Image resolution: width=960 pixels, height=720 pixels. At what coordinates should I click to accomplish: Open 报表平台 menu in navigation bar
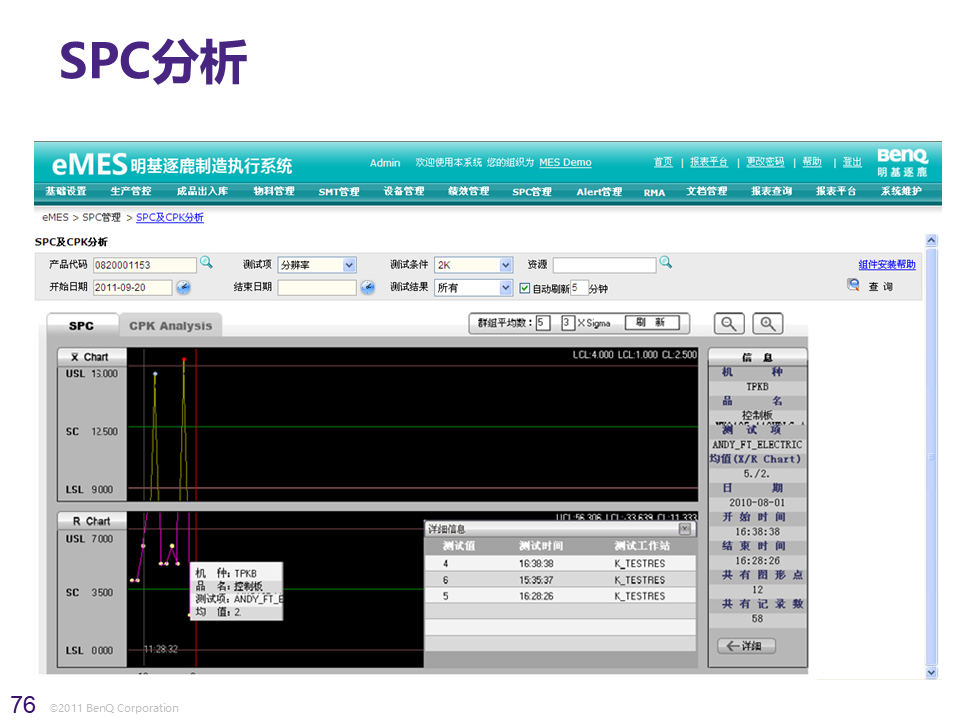pyautogui.click(x=836, y=191)
